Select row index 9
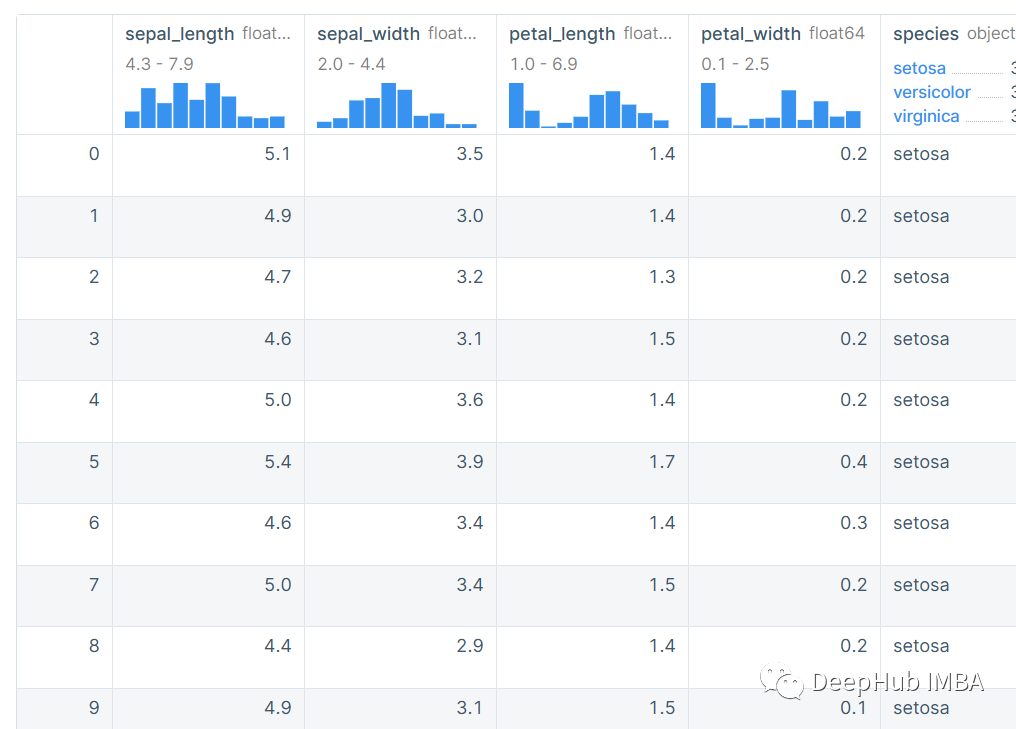The height and width of the screenshot is (729, 1016). [x=94, y=708]
